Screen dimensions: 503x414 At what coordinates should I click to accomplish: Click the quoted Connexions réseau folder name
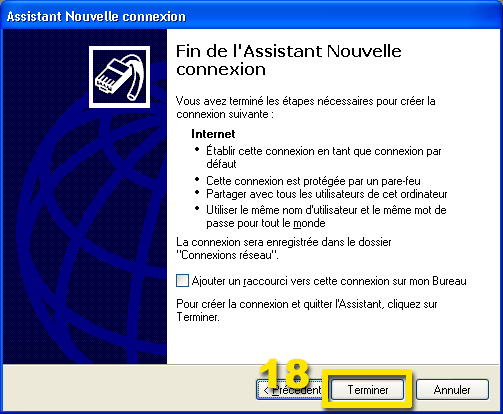(x=227, y=255)
